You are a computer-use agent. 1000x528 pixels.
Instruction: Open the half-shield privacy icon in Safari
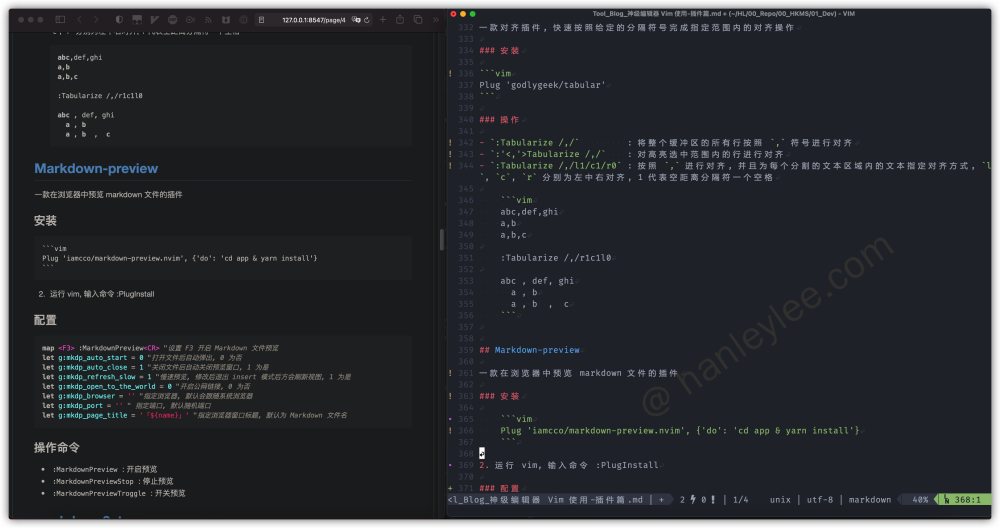coord(119,20)
